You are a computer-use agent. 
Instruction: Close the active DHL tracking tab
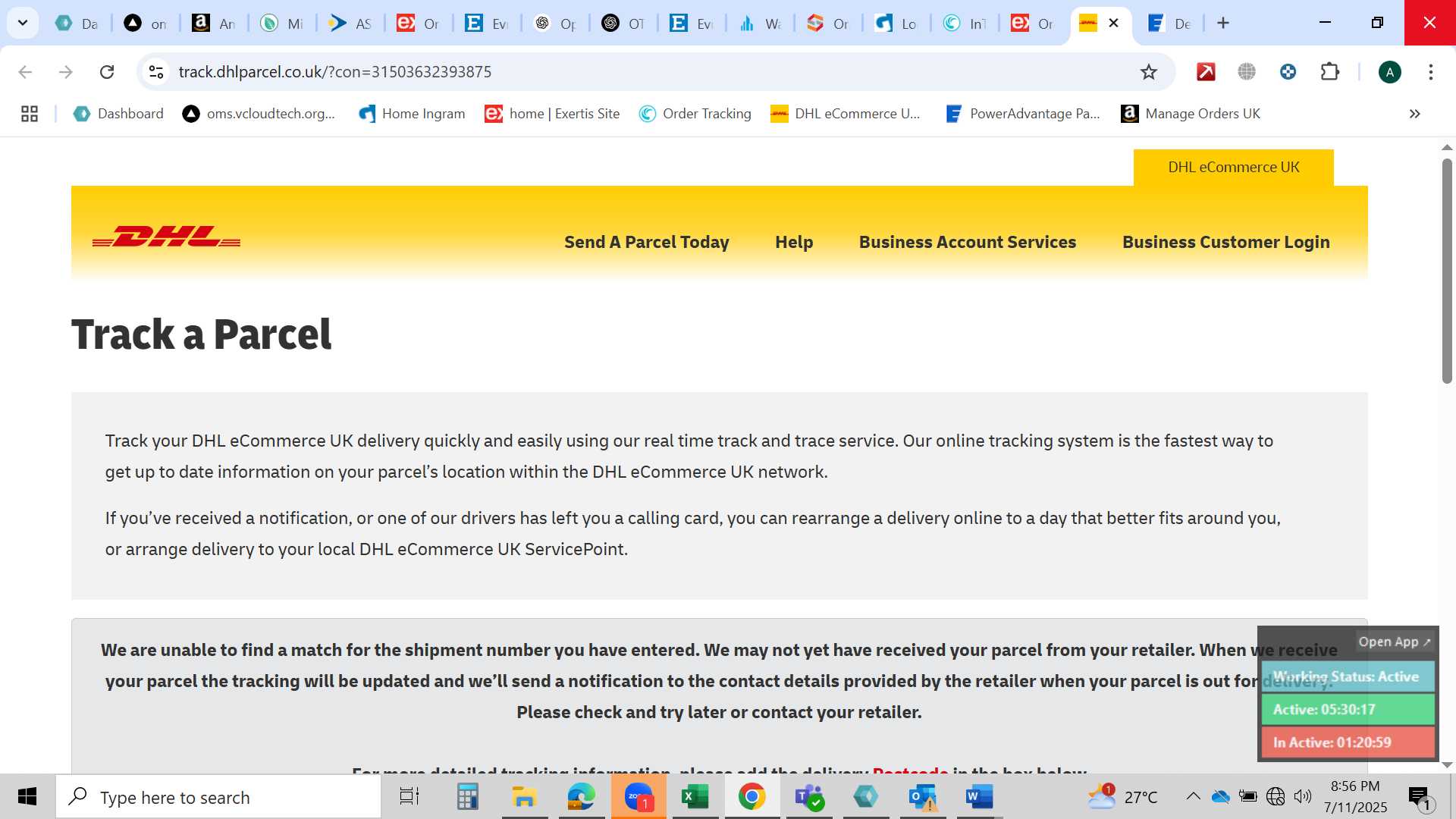[1113, 23]
